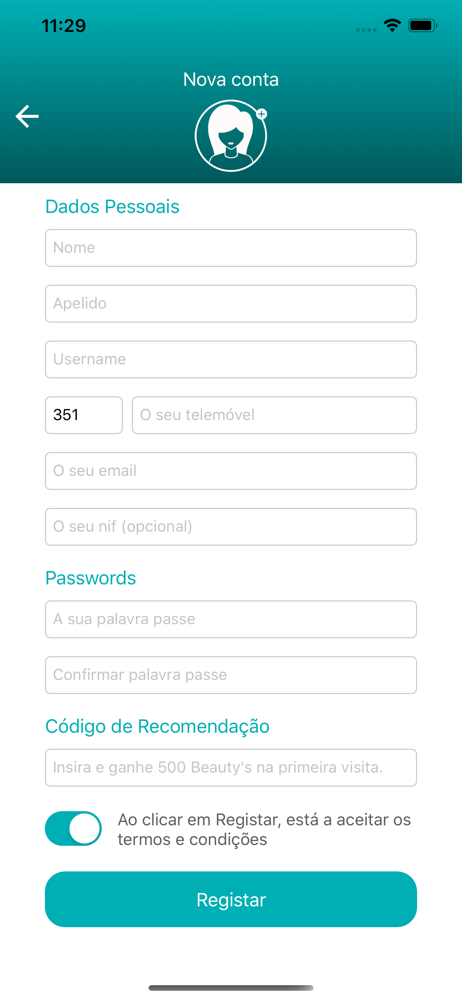Tap the small plus badge on avatar
Viewport: 462px width, 1000px height.
(x=261, y=114)
